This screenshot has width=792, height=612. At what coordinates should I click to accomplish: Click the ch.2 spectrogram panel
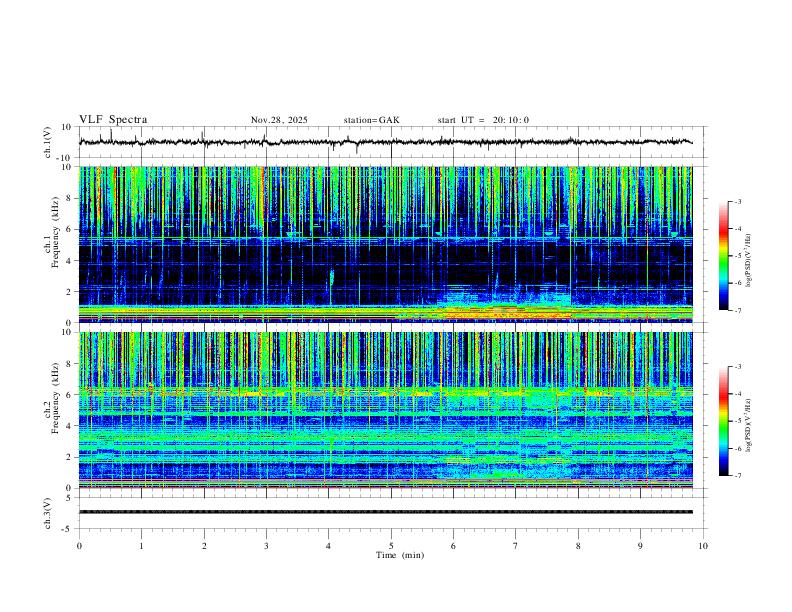(x=386, y=410)
